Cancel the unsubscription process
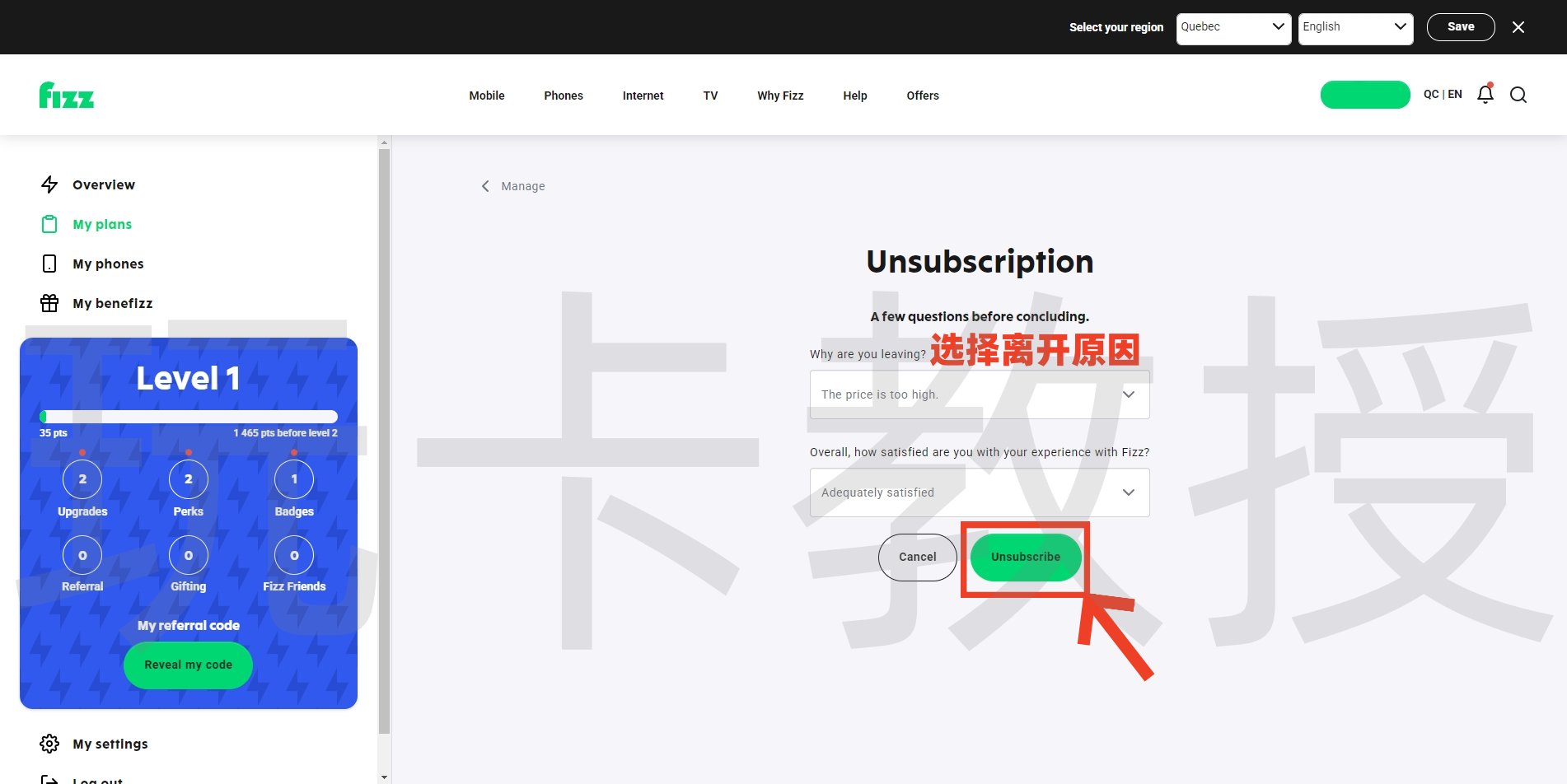 [x=917, y=557]
